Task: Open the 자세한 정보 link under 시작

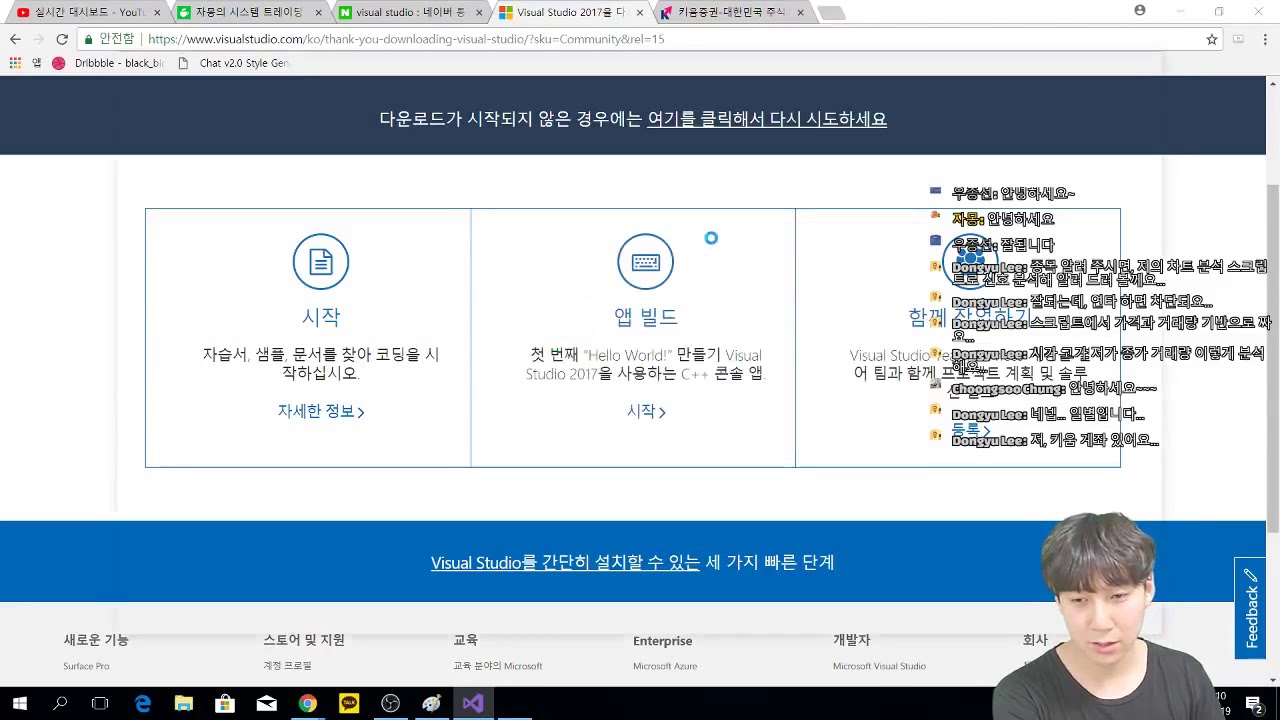Action: tap(320, 411)
